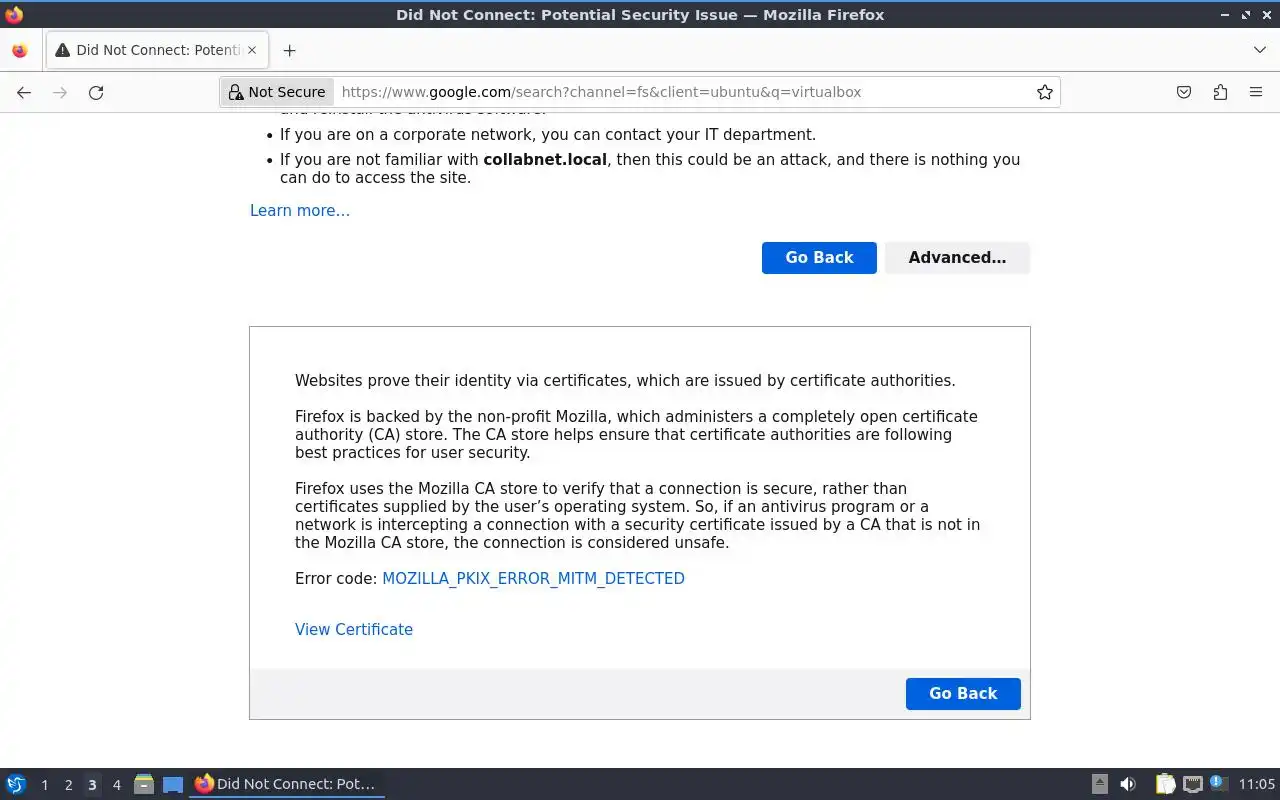This screenshot has width=1280, height=800.
Task: Switch to workspace 4
Action: click(116, 784)
